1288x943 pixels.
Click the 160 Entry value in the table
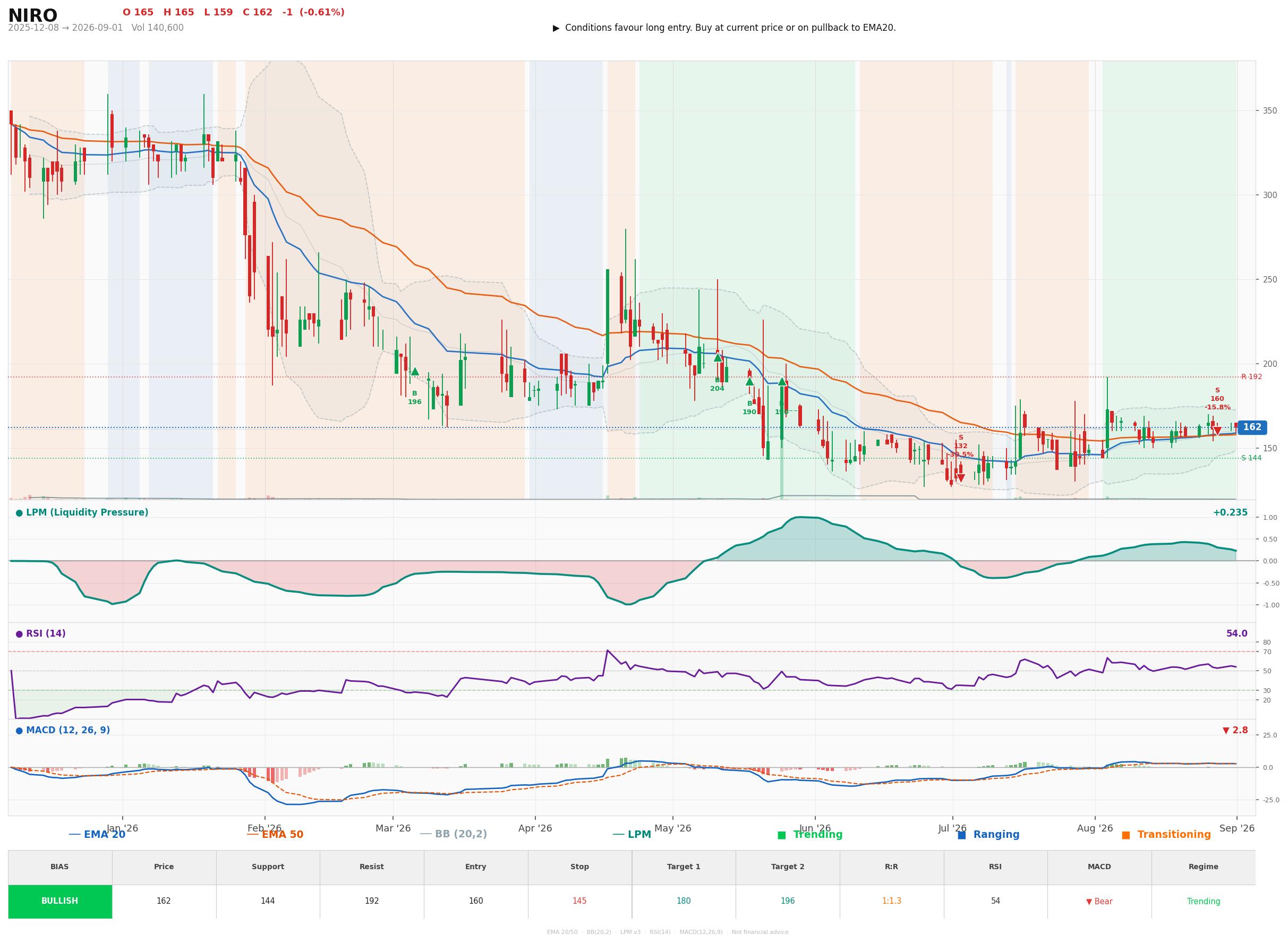(475, 902)
